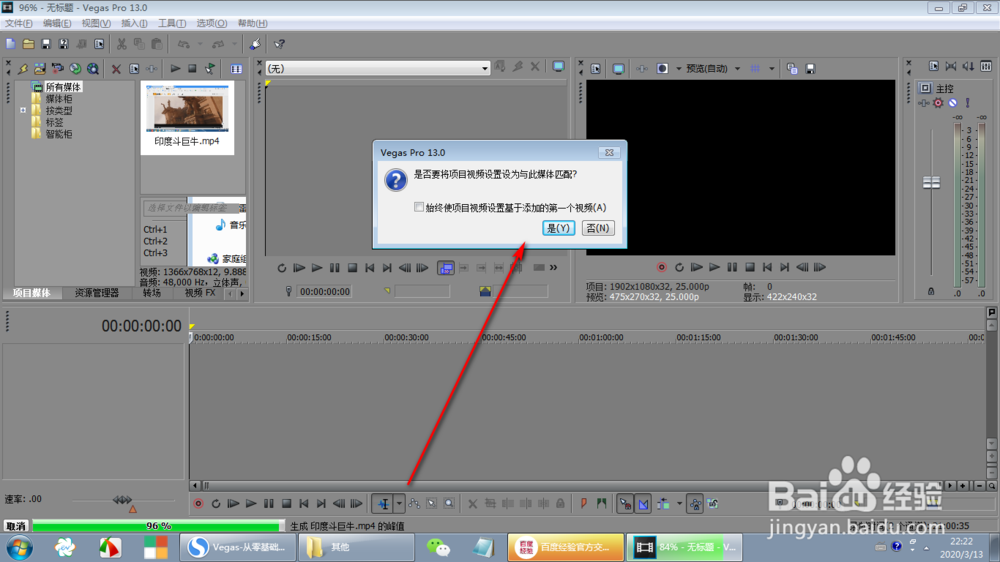Open the 选项(O) menu

coord(211,23)
